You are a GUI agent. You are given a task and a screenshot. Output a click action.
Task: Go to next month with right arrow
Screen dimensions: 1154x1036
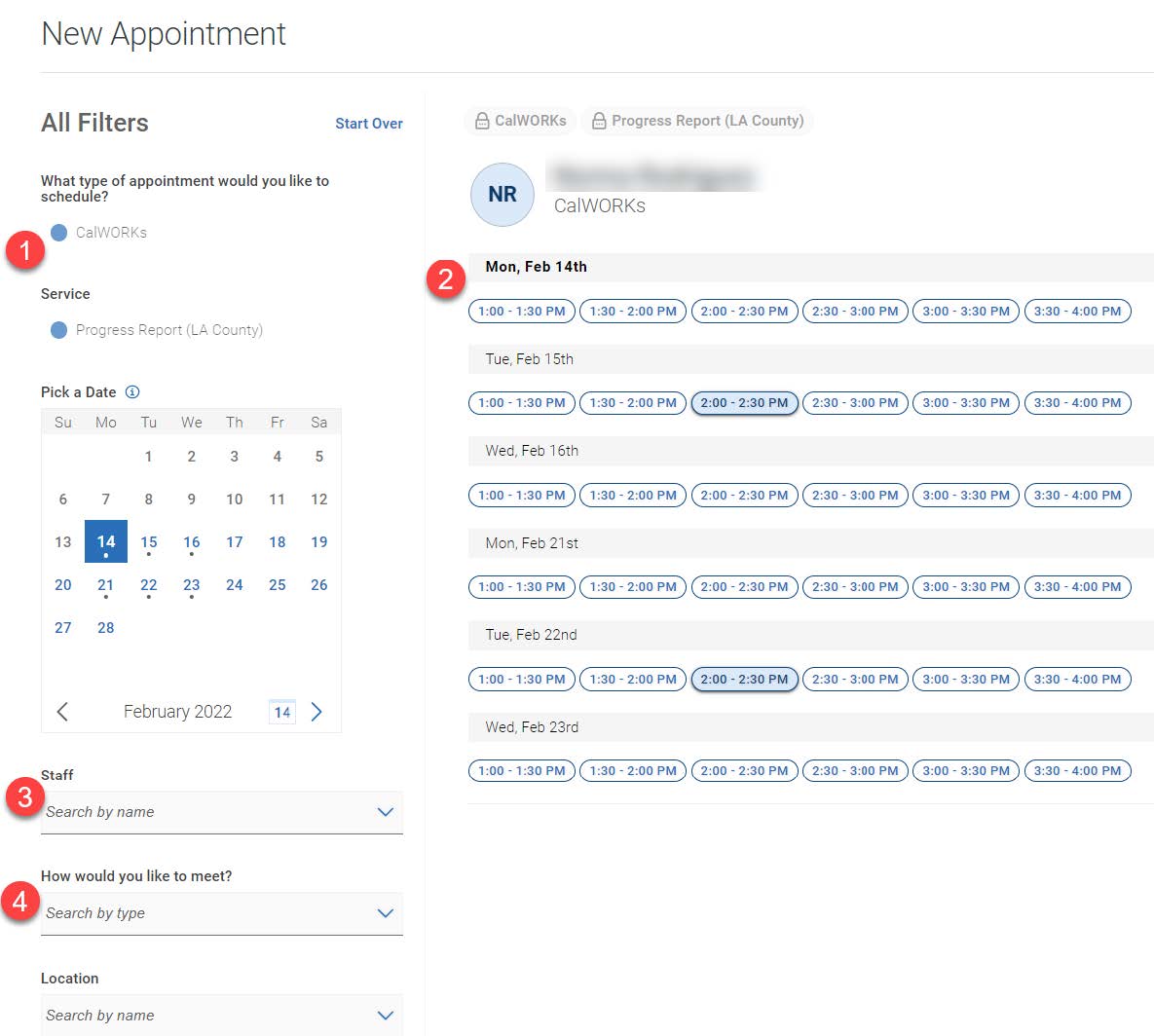[x=316, y=711]
